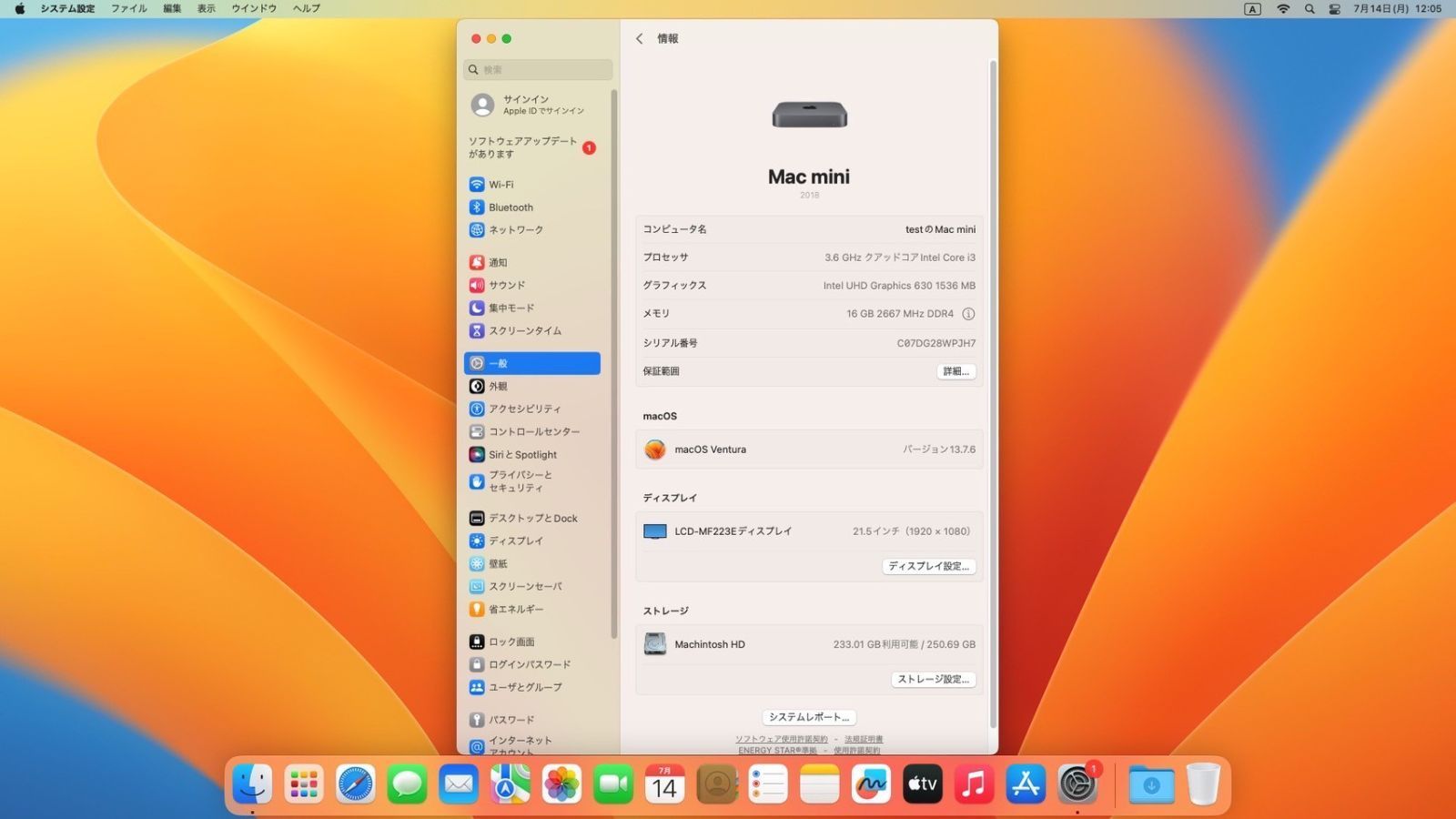Open ユーザとグループ settings
1456x819 pixels.
(532, 687)
